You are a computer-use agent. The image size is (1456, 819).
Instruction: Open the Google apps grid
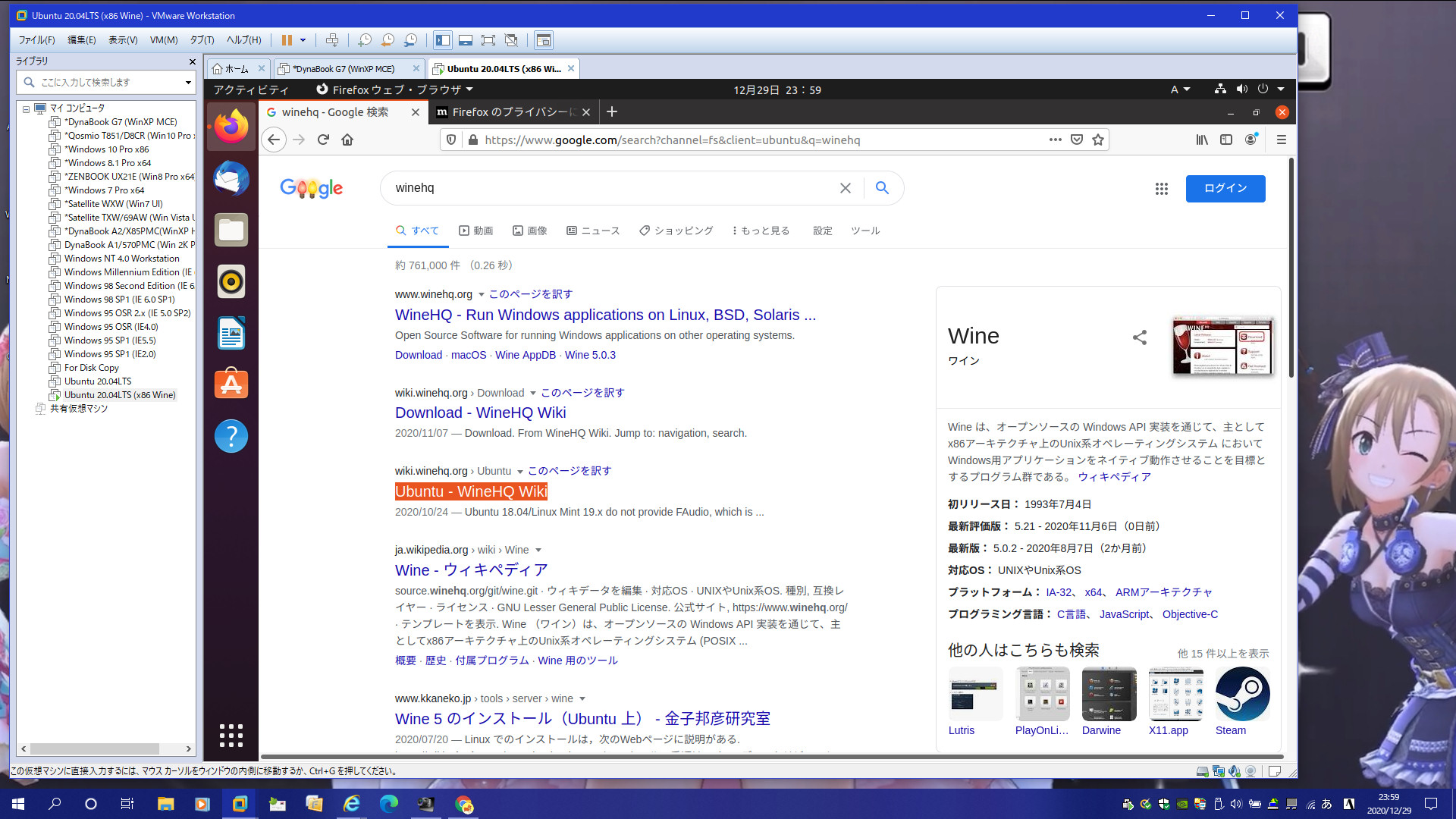click(x=1161, y=189)
